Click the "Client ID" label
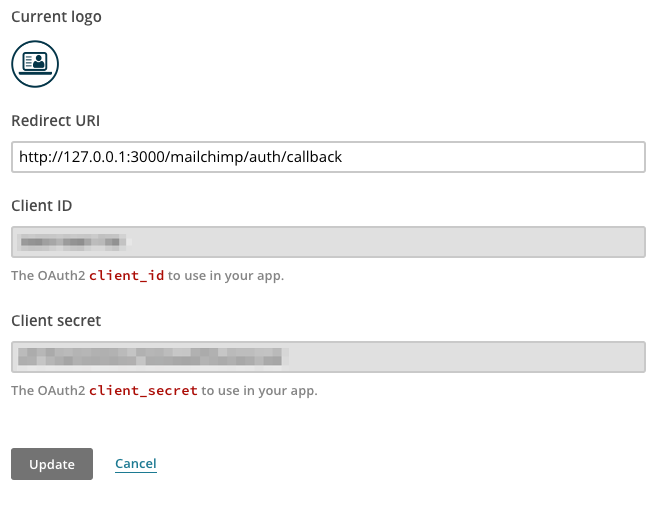The height and width of the screenshot is (512, 672). tap(41, 206)
